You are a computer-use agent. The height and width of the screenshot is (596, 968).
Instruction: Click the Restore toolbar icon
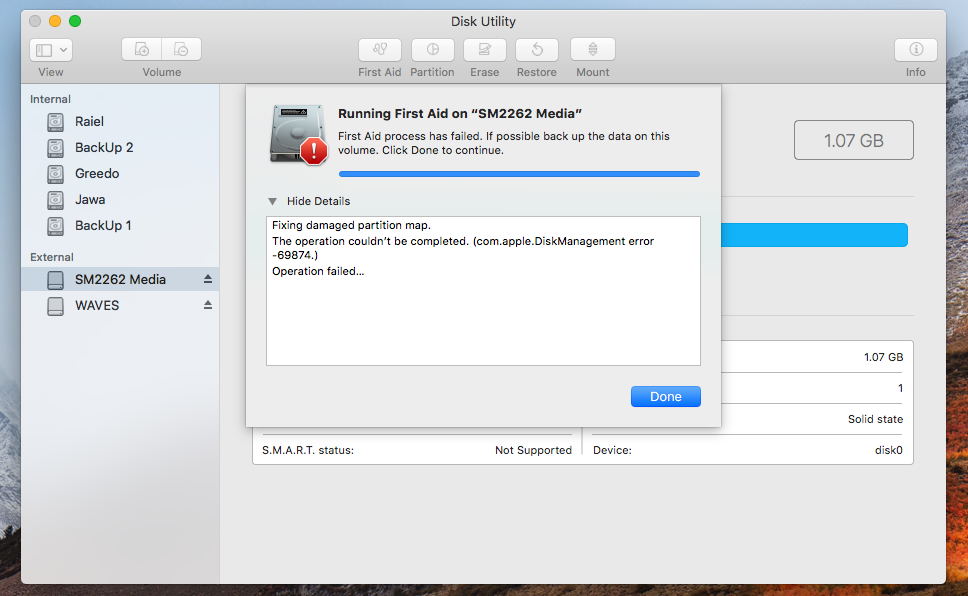[x=536, y=49]
